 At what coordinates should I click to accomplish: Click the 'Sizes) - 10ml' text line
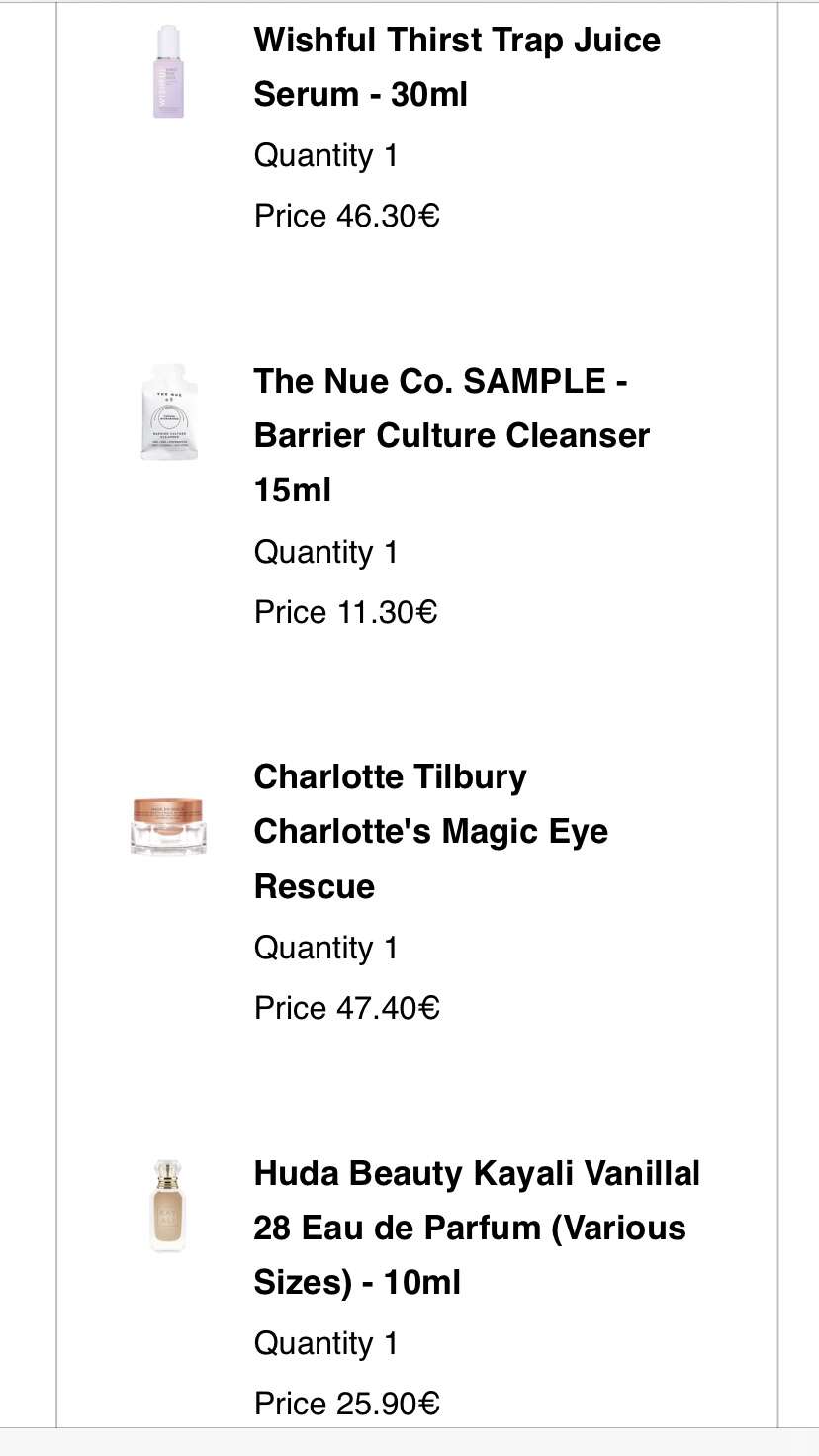click(x=357, y=1283)
